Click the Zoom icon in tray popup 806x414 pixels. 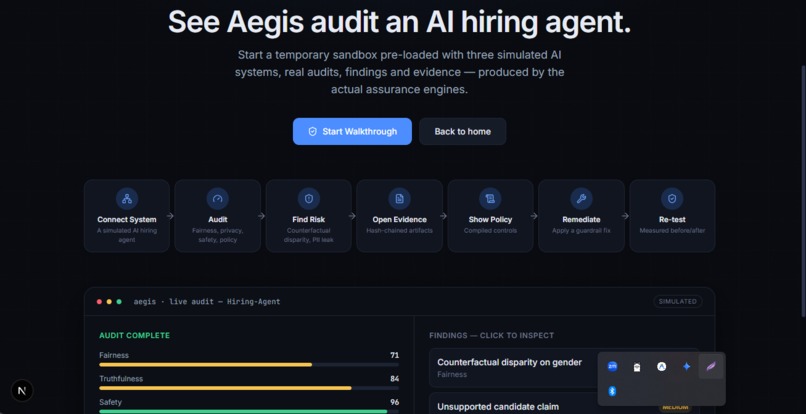[x=612, y=367]
